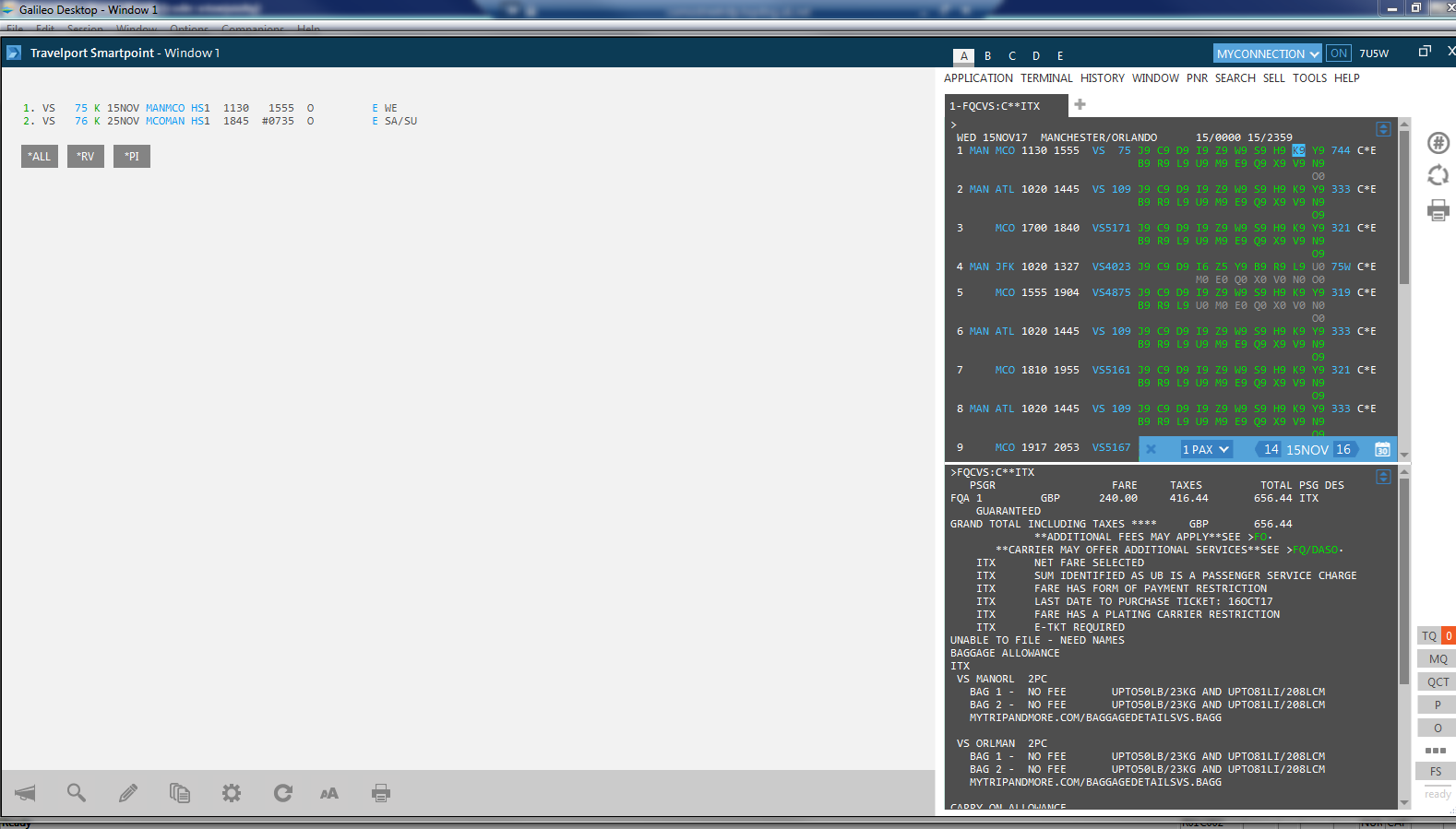Go to previous day 14 in date selector
The width and height of the screenshot is (1456, 829).
click(1271, 450)
